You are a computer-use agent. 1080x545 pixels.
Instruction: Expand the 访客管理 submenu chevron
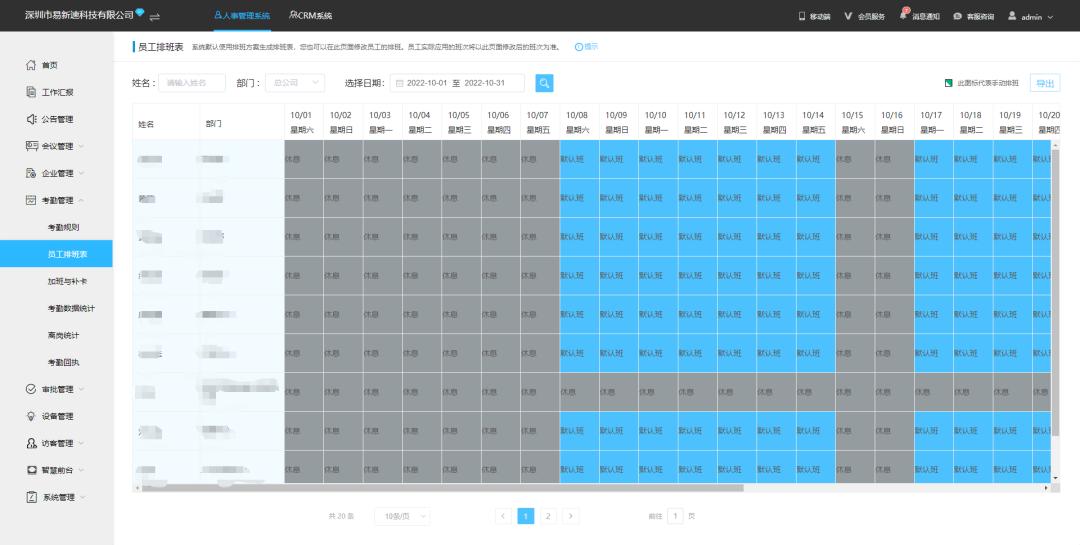(x=81, y=443)
